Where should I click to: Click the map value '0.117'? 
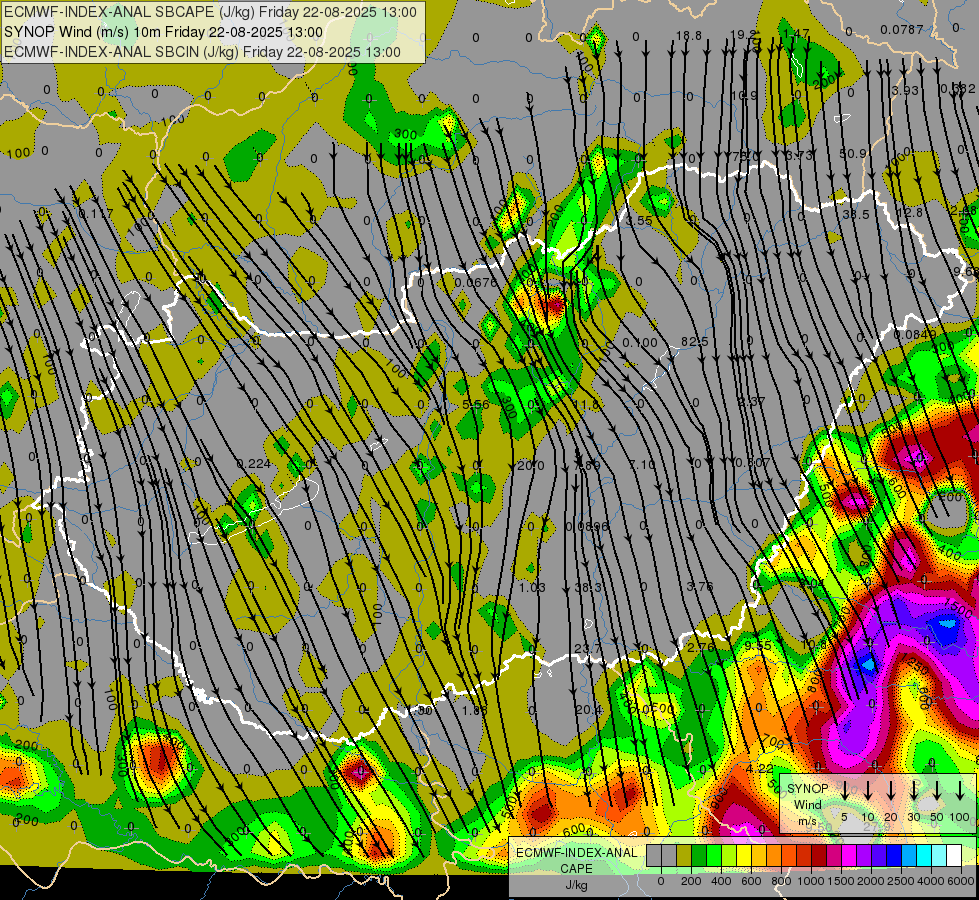point(97,214)
